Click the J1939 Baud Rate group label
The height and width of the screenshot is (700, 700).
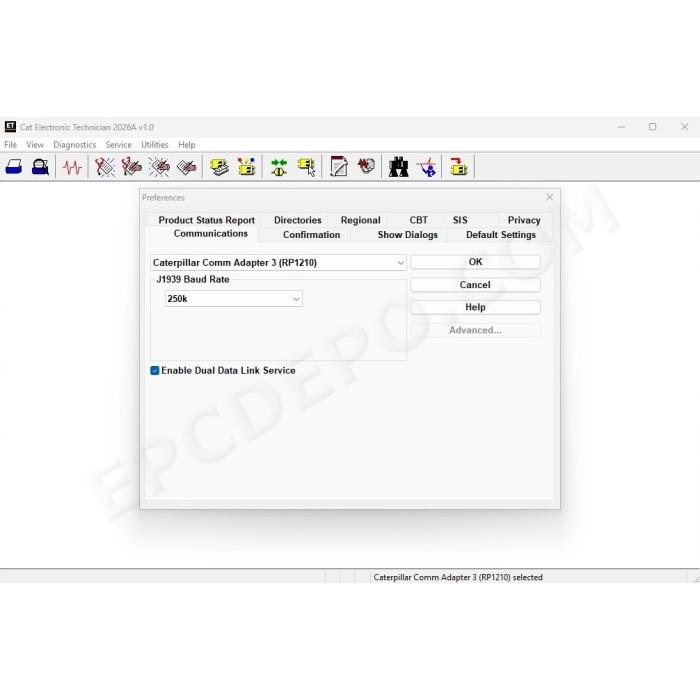point(193,279)
